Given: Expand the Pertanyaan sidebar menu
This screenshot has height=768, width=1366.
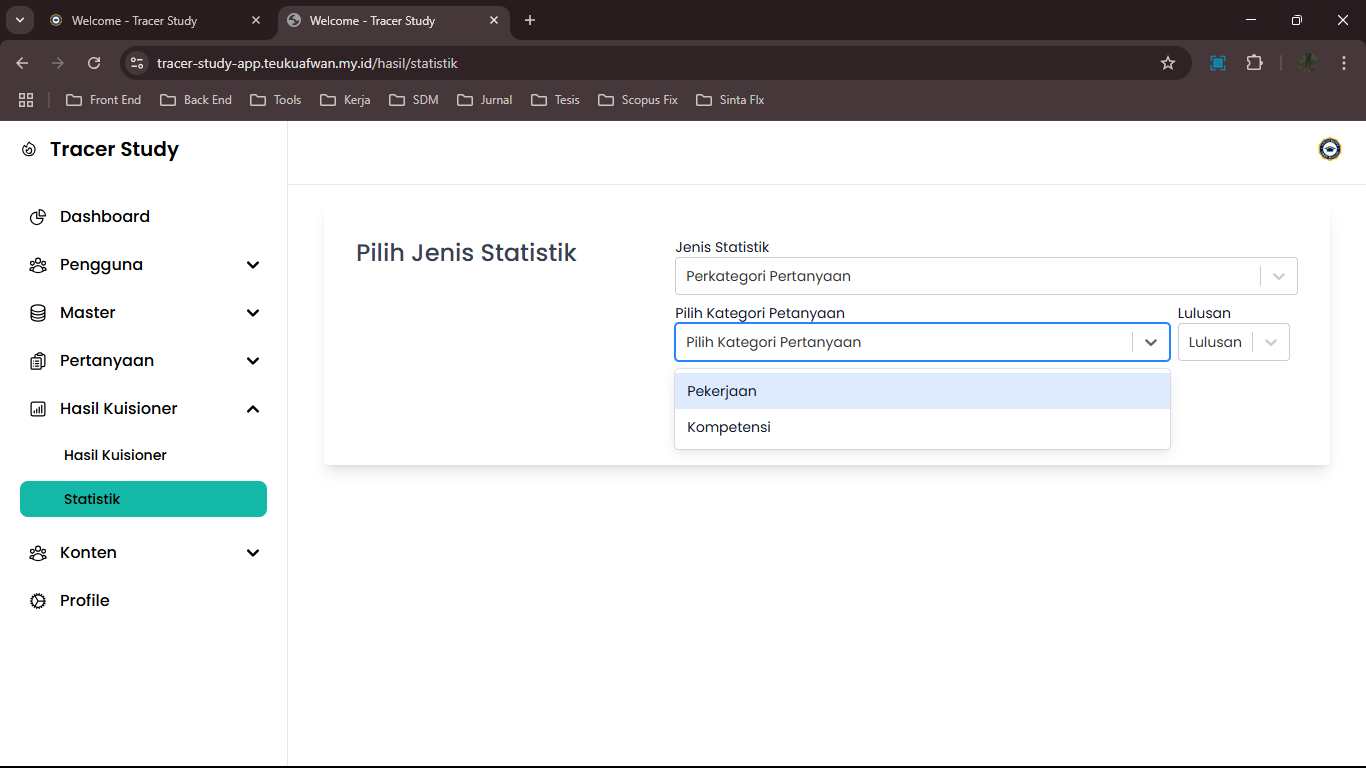Looking at the screenshot, I should pyautogui.click(x=253, y=361).
